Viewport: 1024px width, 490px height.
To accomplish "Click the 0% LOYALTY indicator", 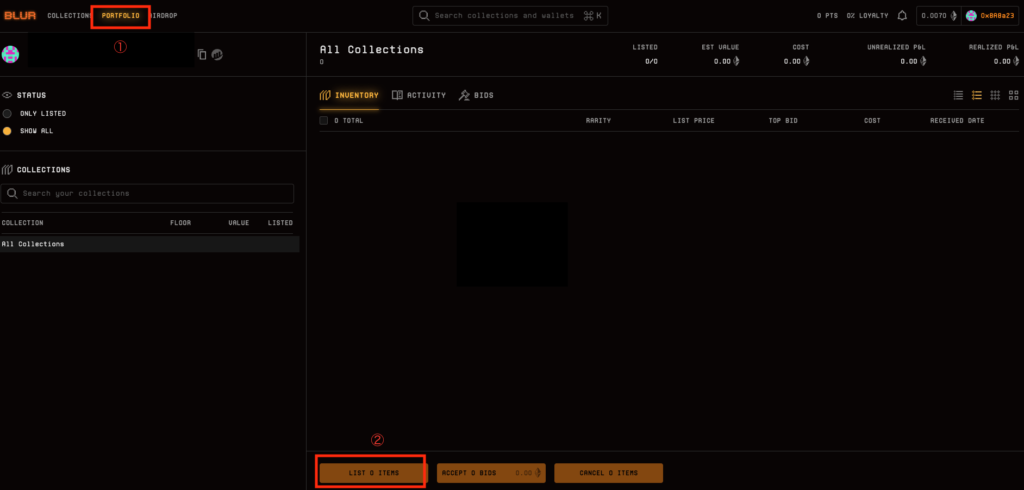I will coord(867,16).
